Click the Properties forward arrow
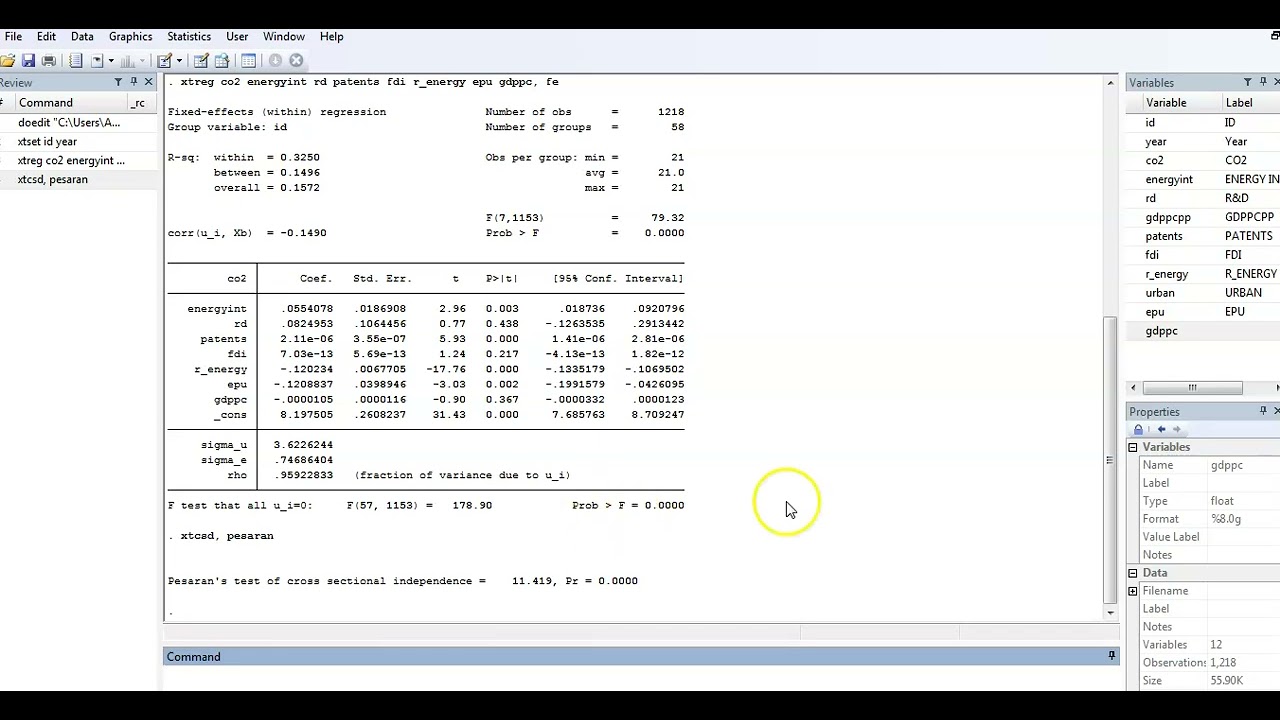Viewport: 1280px width, 720px height. 1176,429
